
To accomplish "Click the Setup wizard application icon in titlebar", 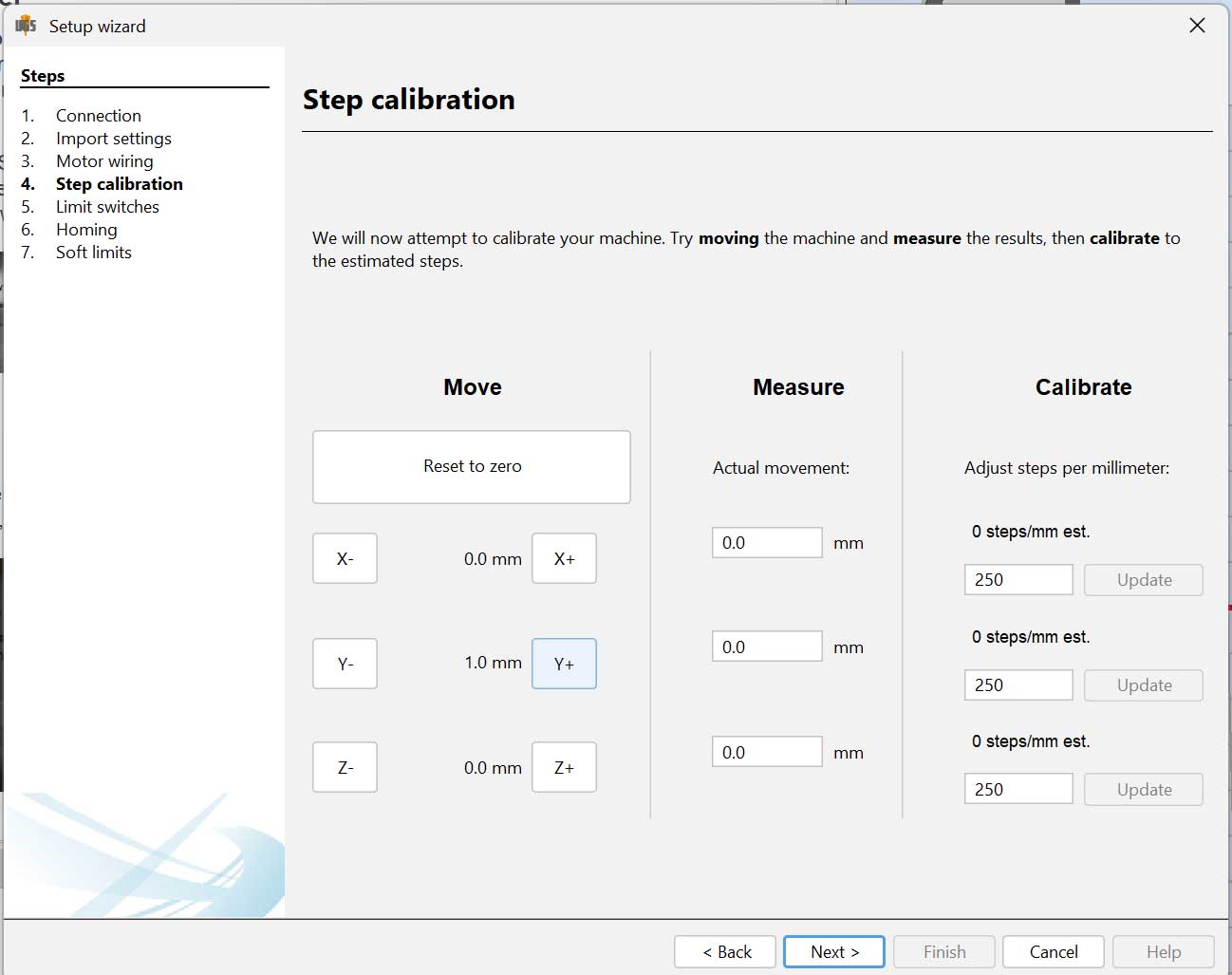I will click(x=26, y=26).
